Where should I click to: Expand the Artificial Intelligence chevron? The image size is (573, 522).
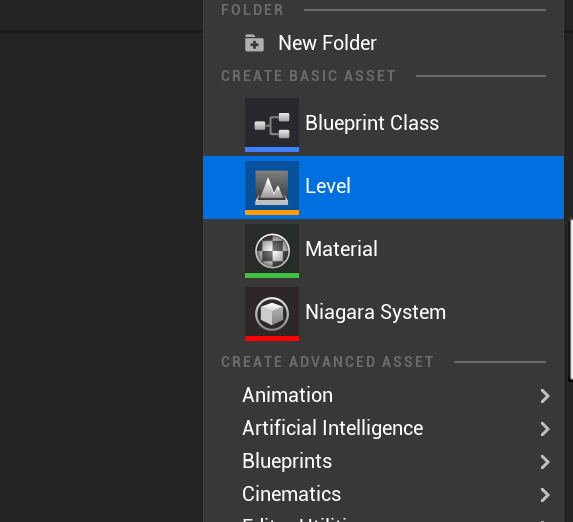[545, 429]
